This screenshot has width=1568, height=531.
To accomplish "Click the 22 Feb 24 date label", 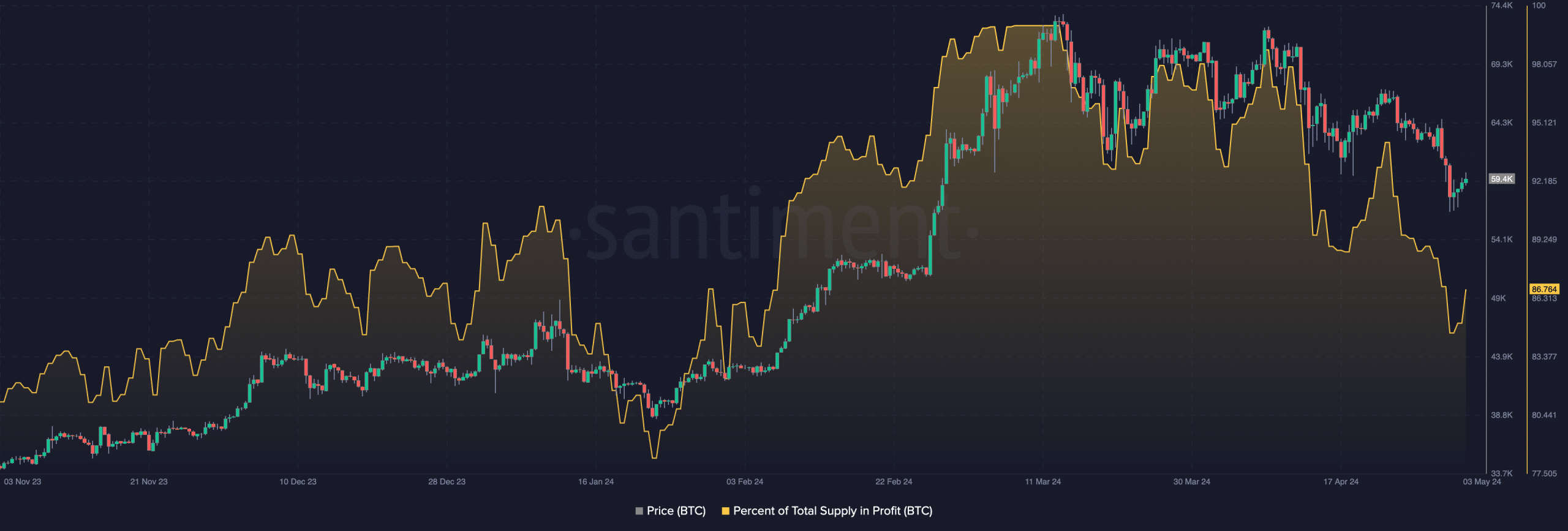I will tap(894, 481).
